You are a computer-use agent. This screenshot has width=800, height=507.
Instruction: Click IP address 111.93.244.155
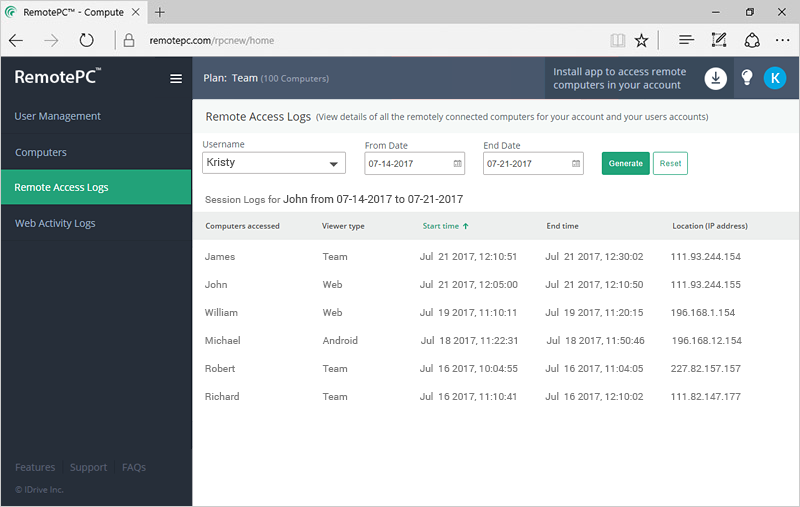tap(706, 285)
